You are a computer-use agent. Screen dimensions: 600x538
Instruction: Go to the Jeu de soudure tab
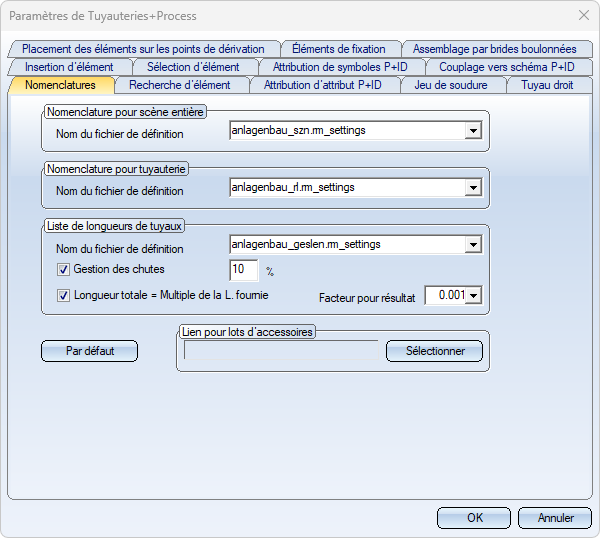[x=451, y=85]
